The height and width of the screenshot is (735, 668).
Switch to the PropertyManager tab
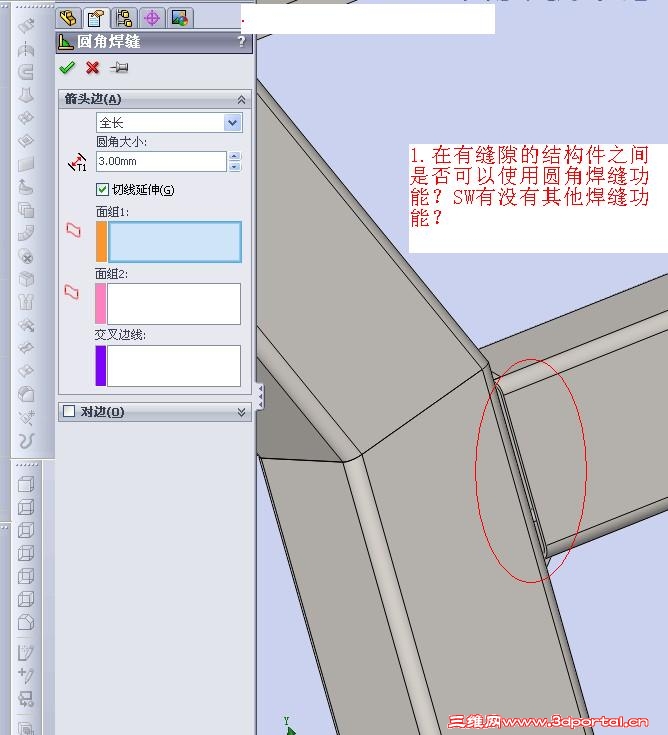(96, 18)
